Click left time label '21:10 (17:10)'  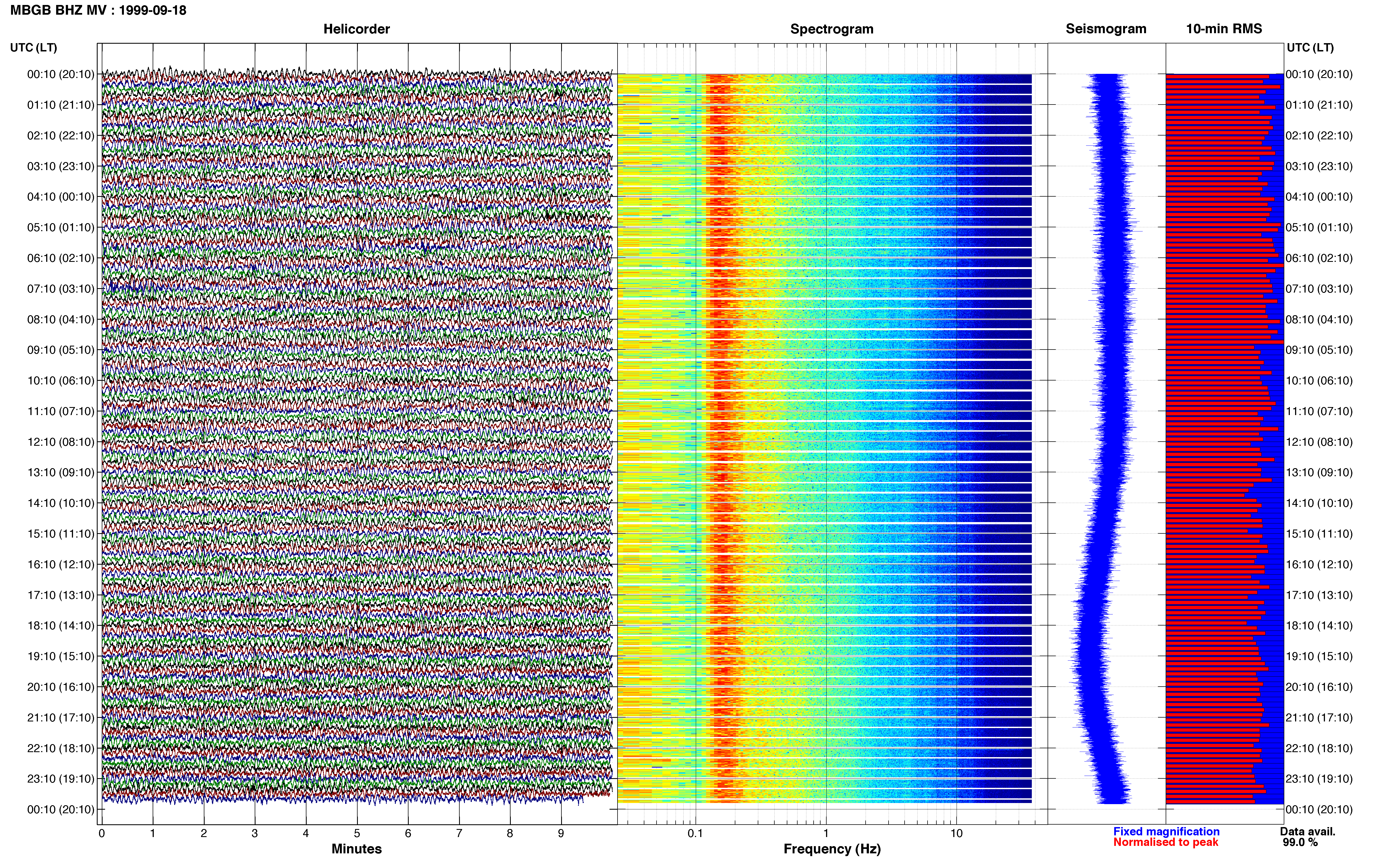click(61, 718)
